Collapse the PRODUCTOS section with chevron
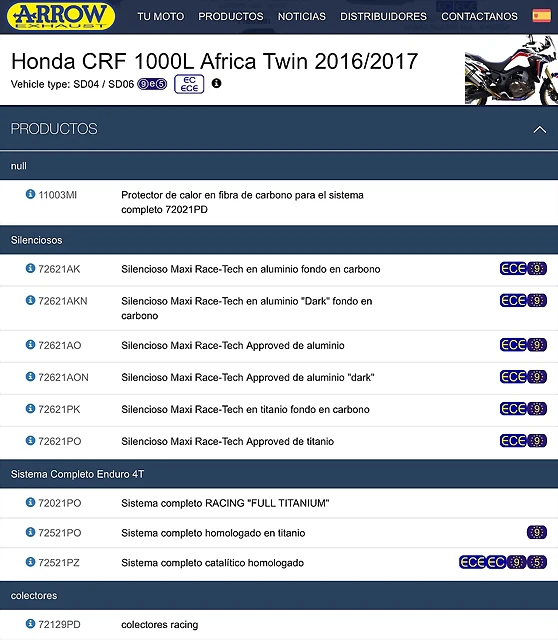Screen dimensions: 558x640 (540, 129)
